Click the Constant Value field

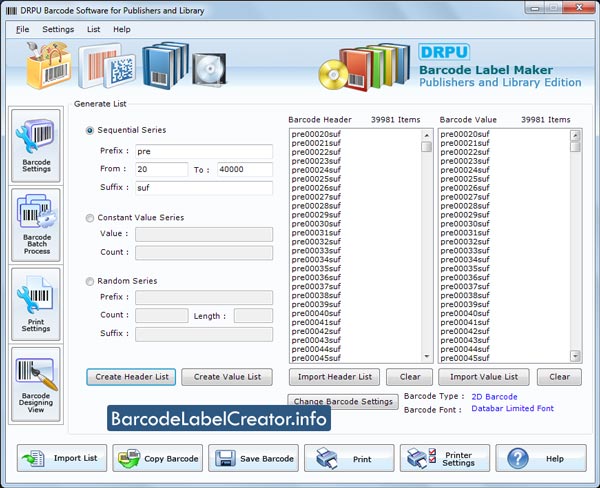point(204,234)
